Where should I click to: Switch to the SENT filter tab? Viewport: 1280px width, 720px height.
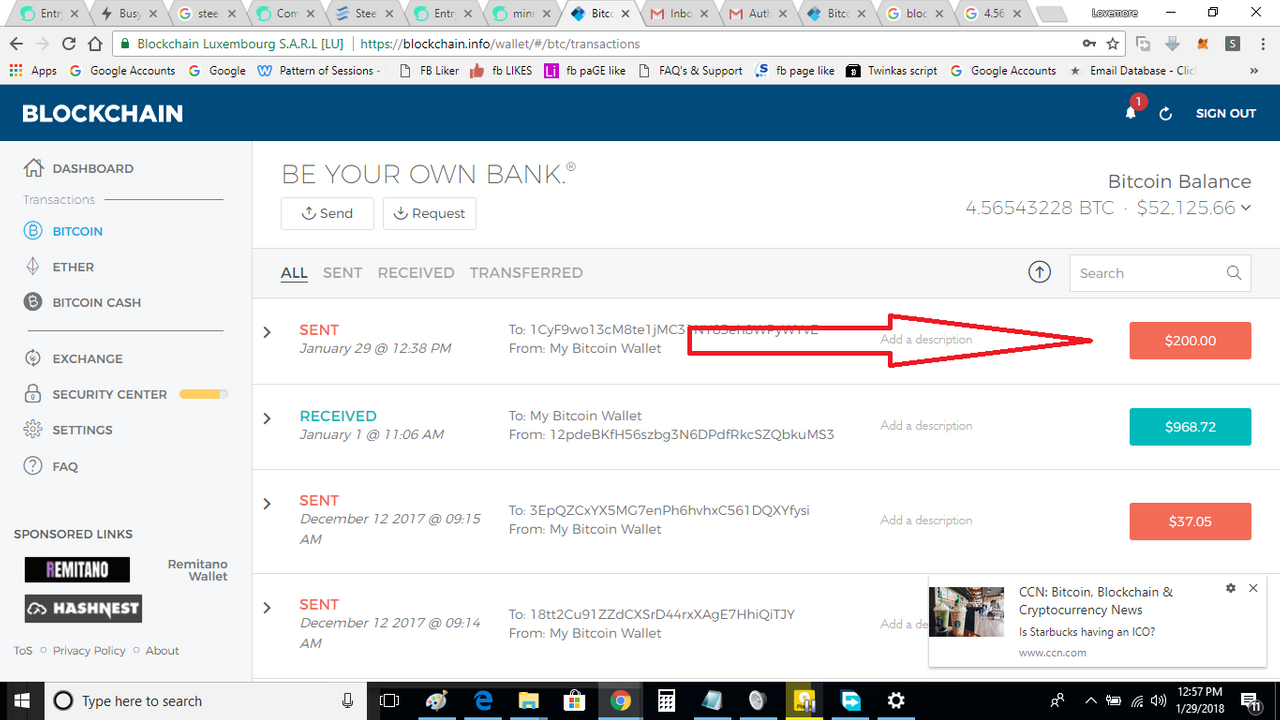pos(342,272)
